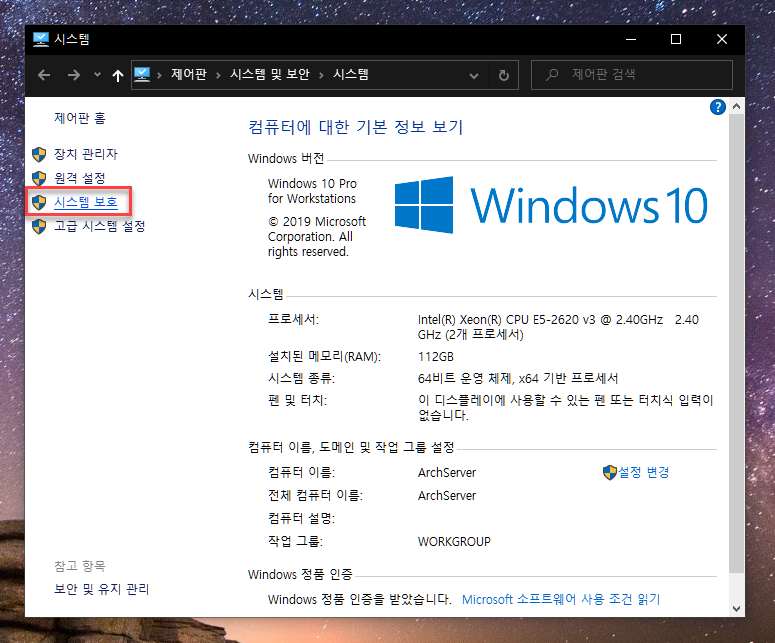Click the 설치된 메모리(RAM) label

324,356
